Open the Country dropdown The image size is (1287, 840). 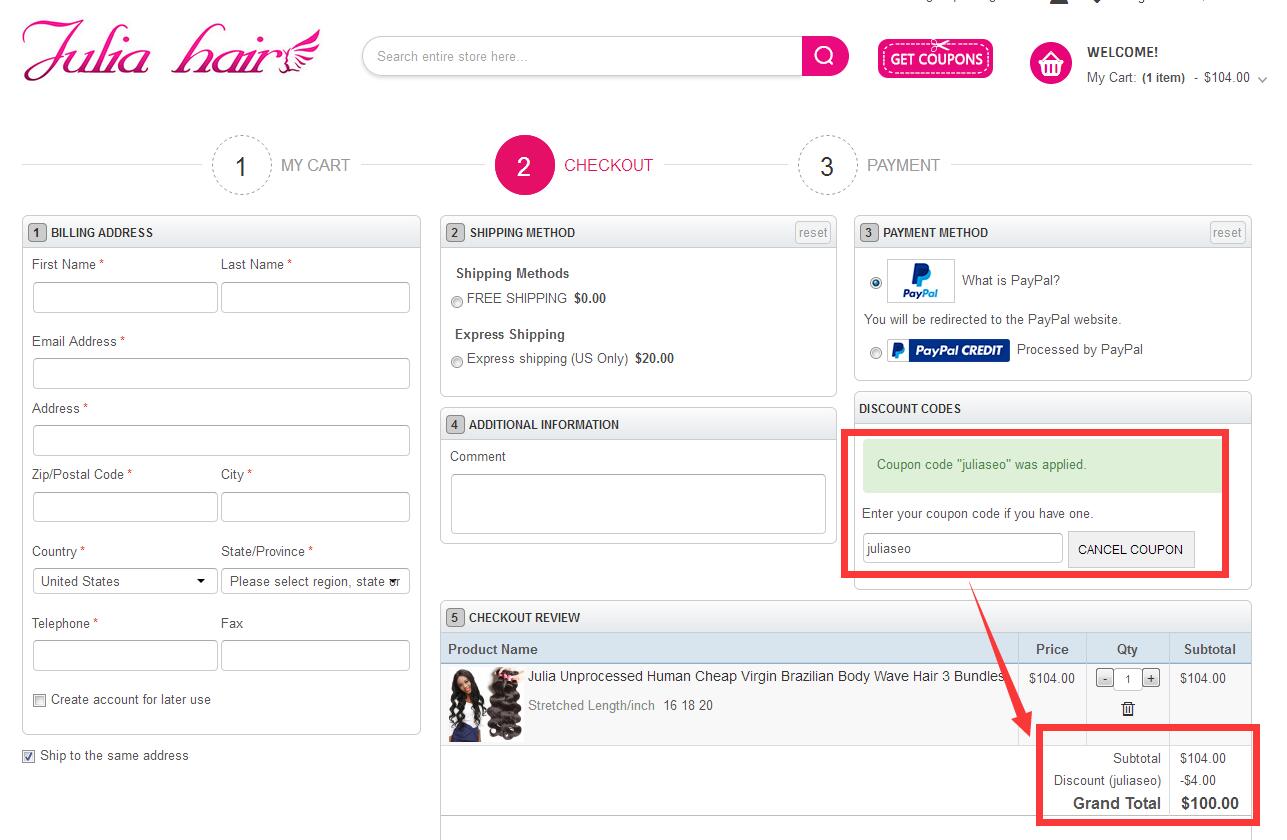point(125,581)
